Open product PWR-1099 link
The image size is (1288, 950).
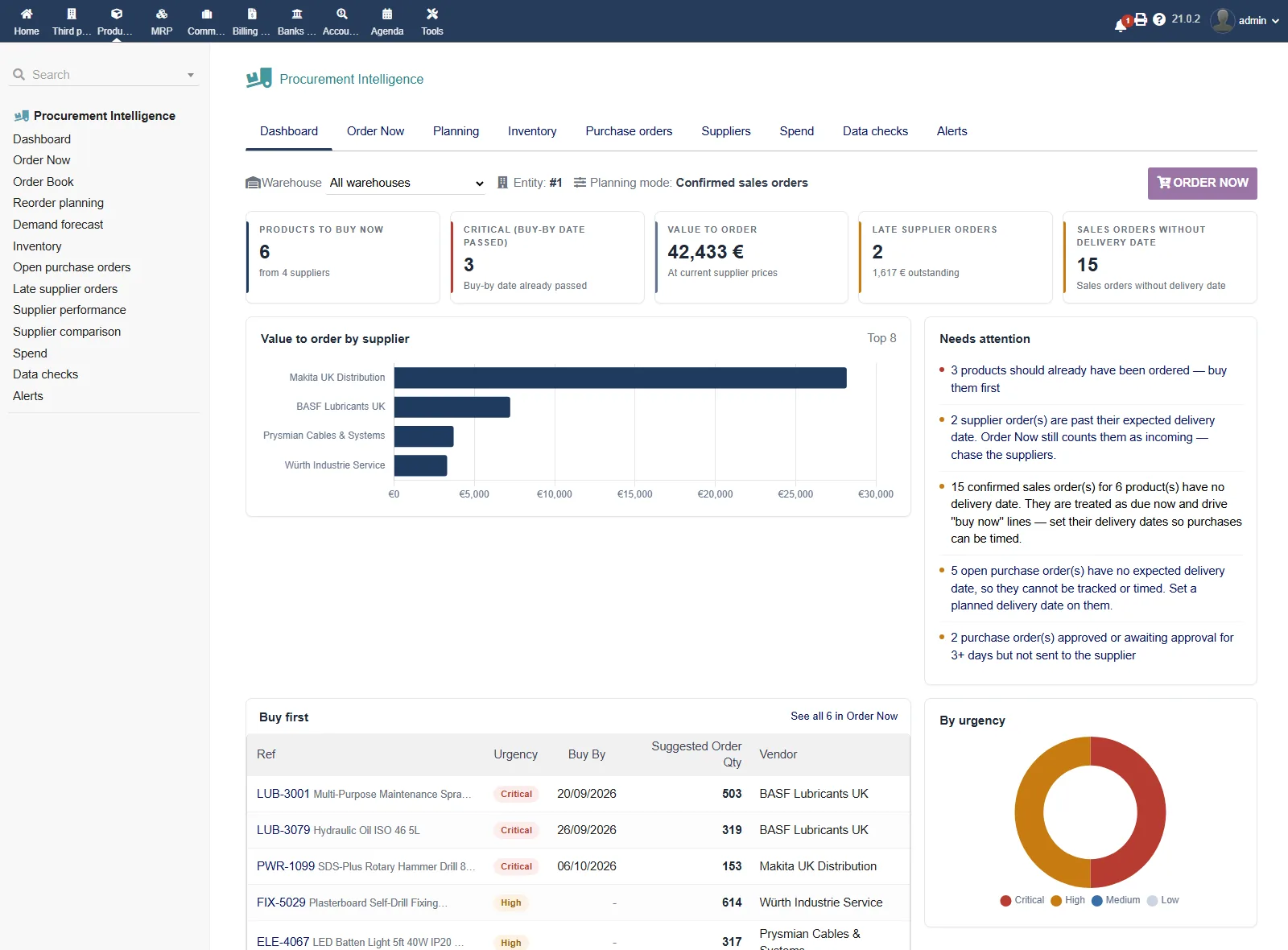click(286, 866)
